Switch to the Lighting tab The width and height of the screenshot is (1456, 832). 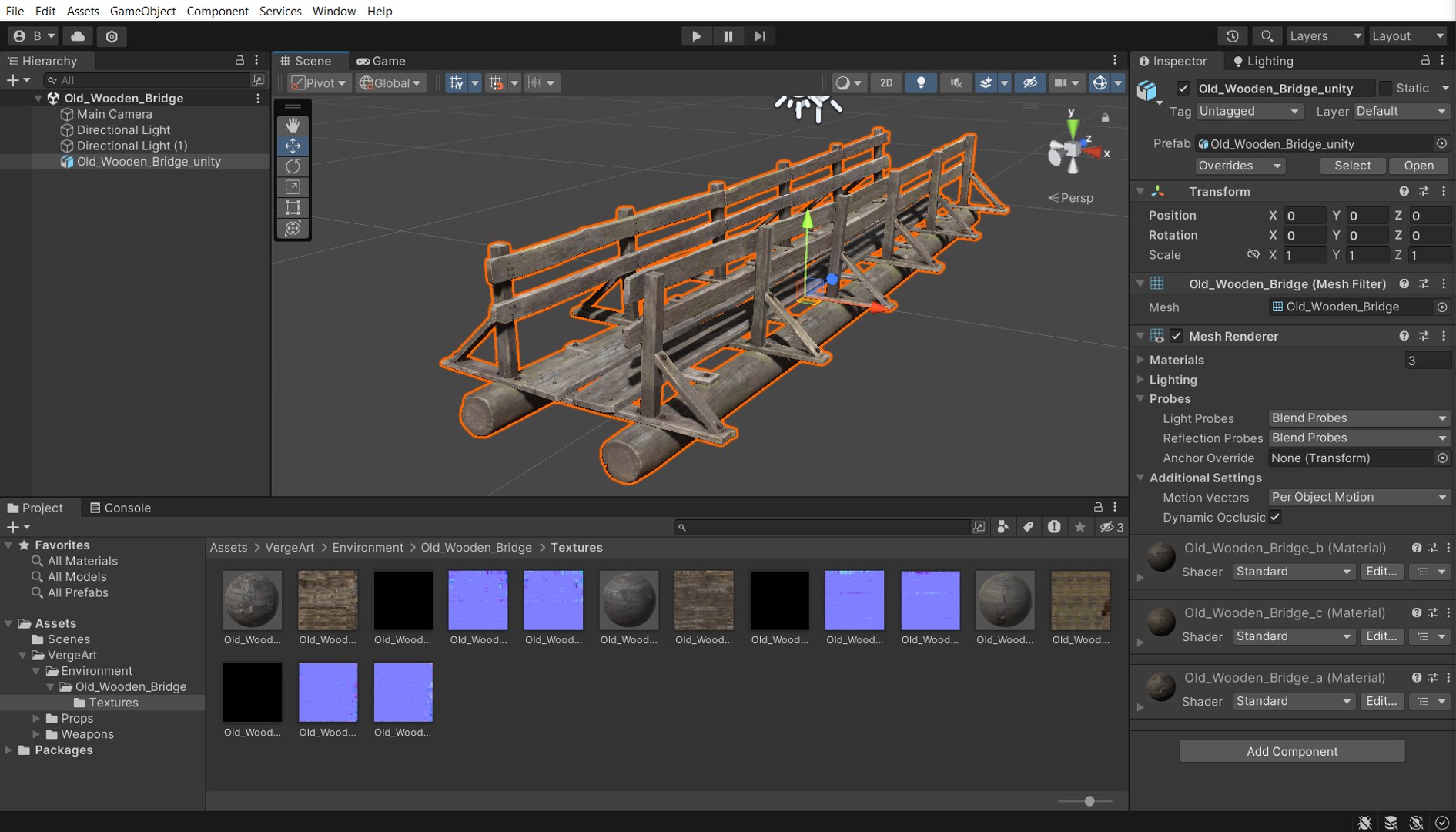point(1263,61)
